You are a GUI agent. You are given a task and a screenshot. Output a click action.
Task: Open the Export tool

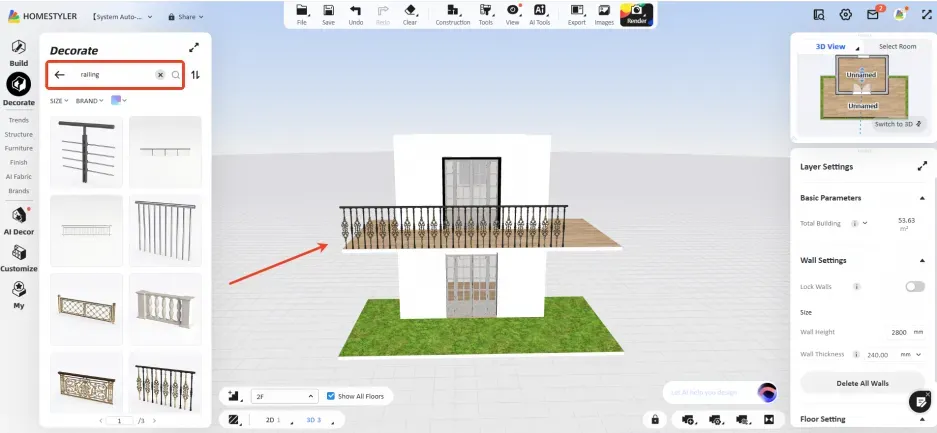(577, 13)
